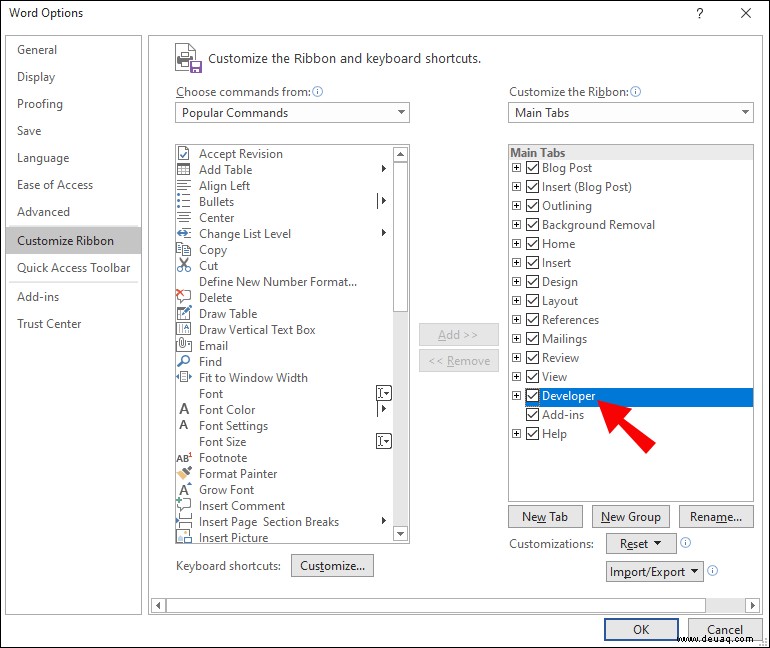Image resolution: width=770 pixels, height=648 pixels.
Task: Choose the Bullets list icon
Action: tap(184, 201)
